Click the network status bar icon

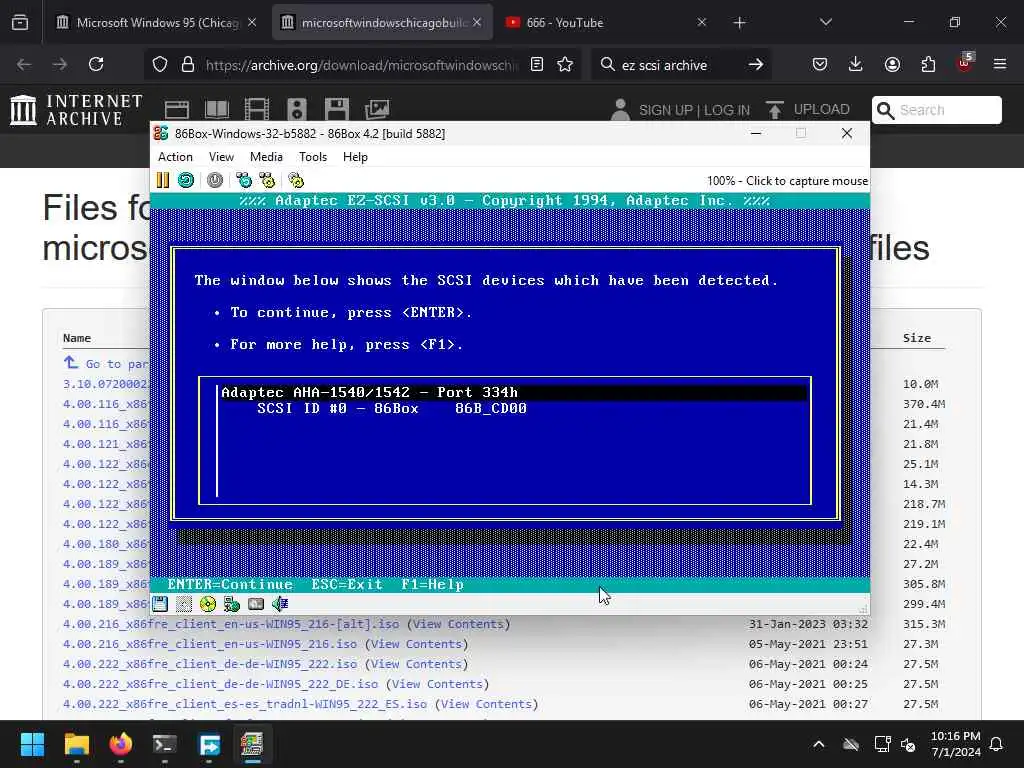coord(232,604)
